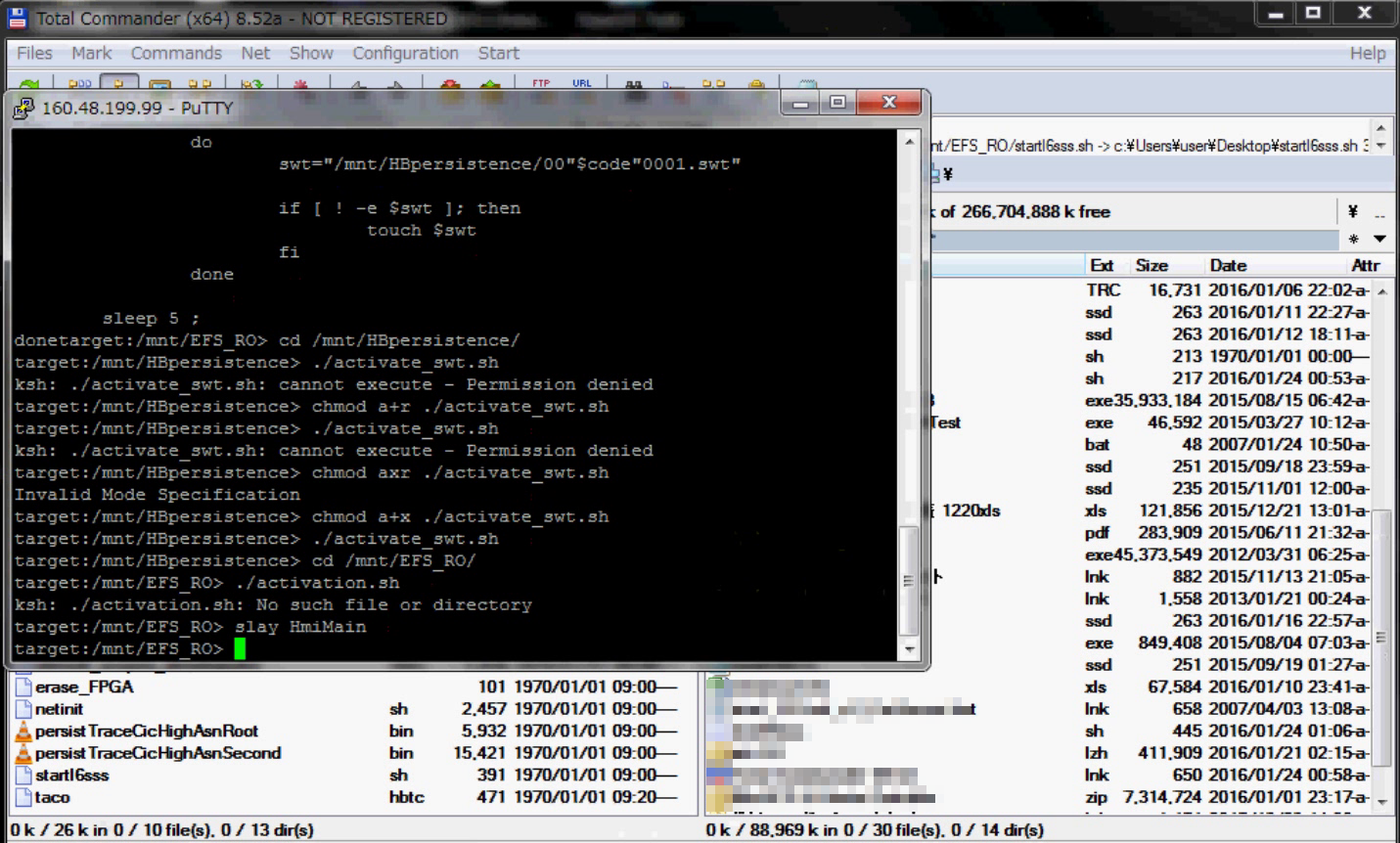Open the Start menu in menu bar
1400x843 pixels.
point(498,53)
